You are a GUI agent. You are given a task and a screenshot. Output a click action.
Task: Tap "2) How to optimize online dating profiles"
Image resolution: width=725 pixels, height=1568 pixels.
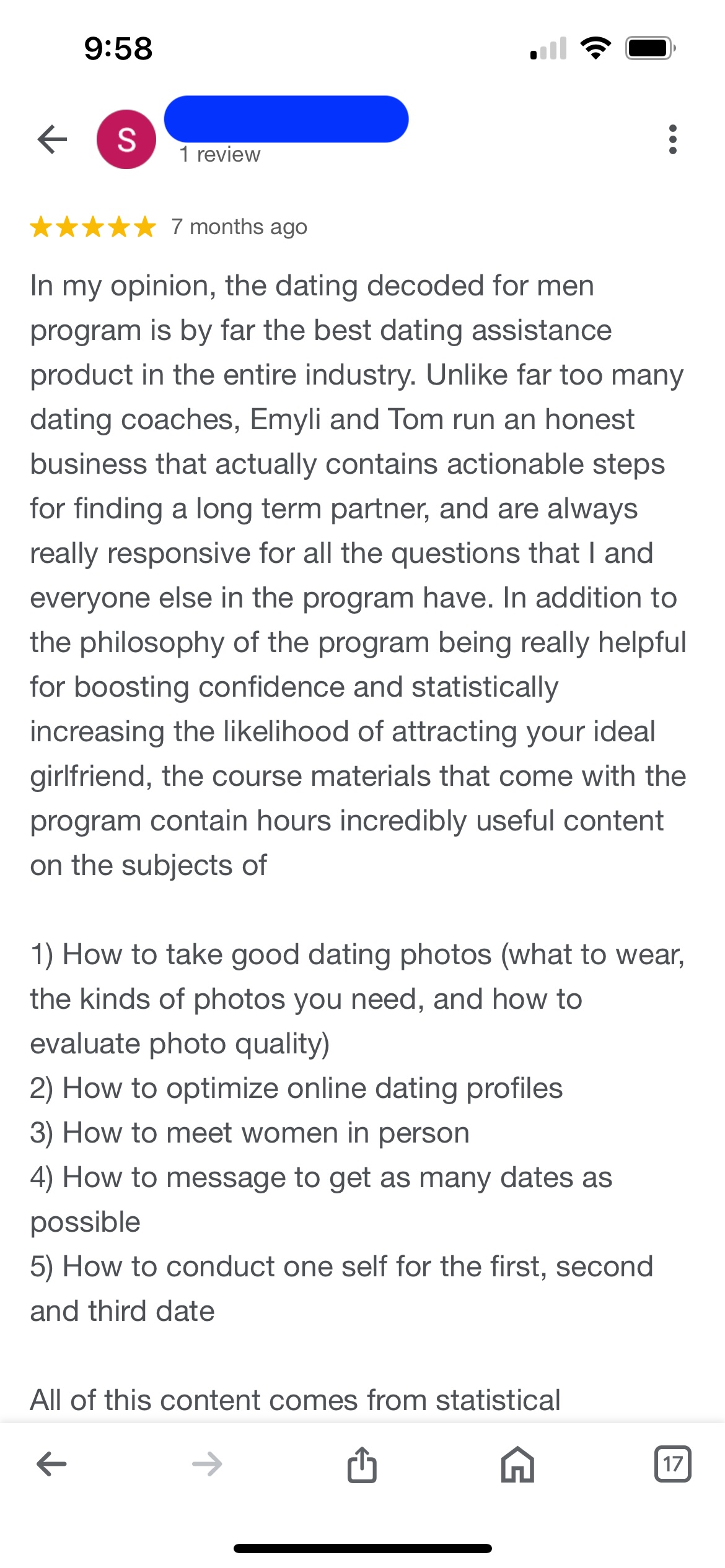pyautogui.click(x=296, y=1089)
